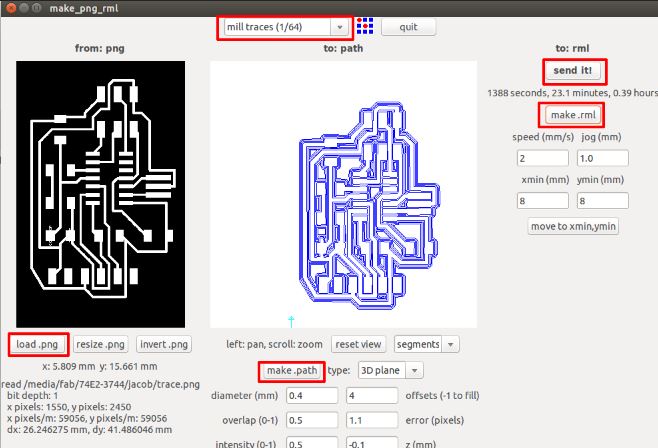Click the ymin (mm) input field
This screenshot has height=448, width=658.
point(603,201)
